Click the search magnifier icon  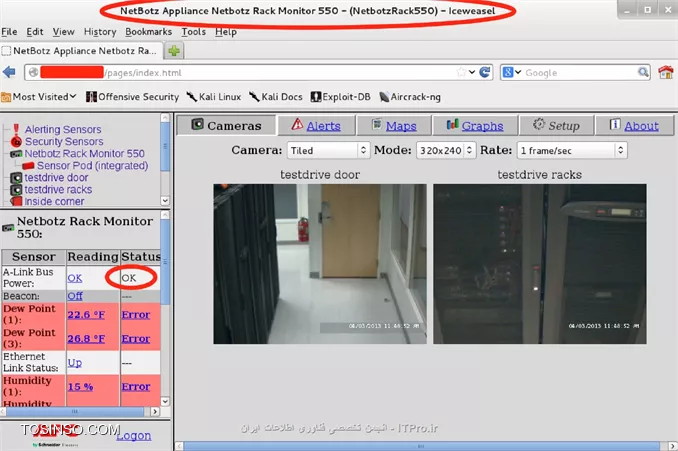(643, 72)
